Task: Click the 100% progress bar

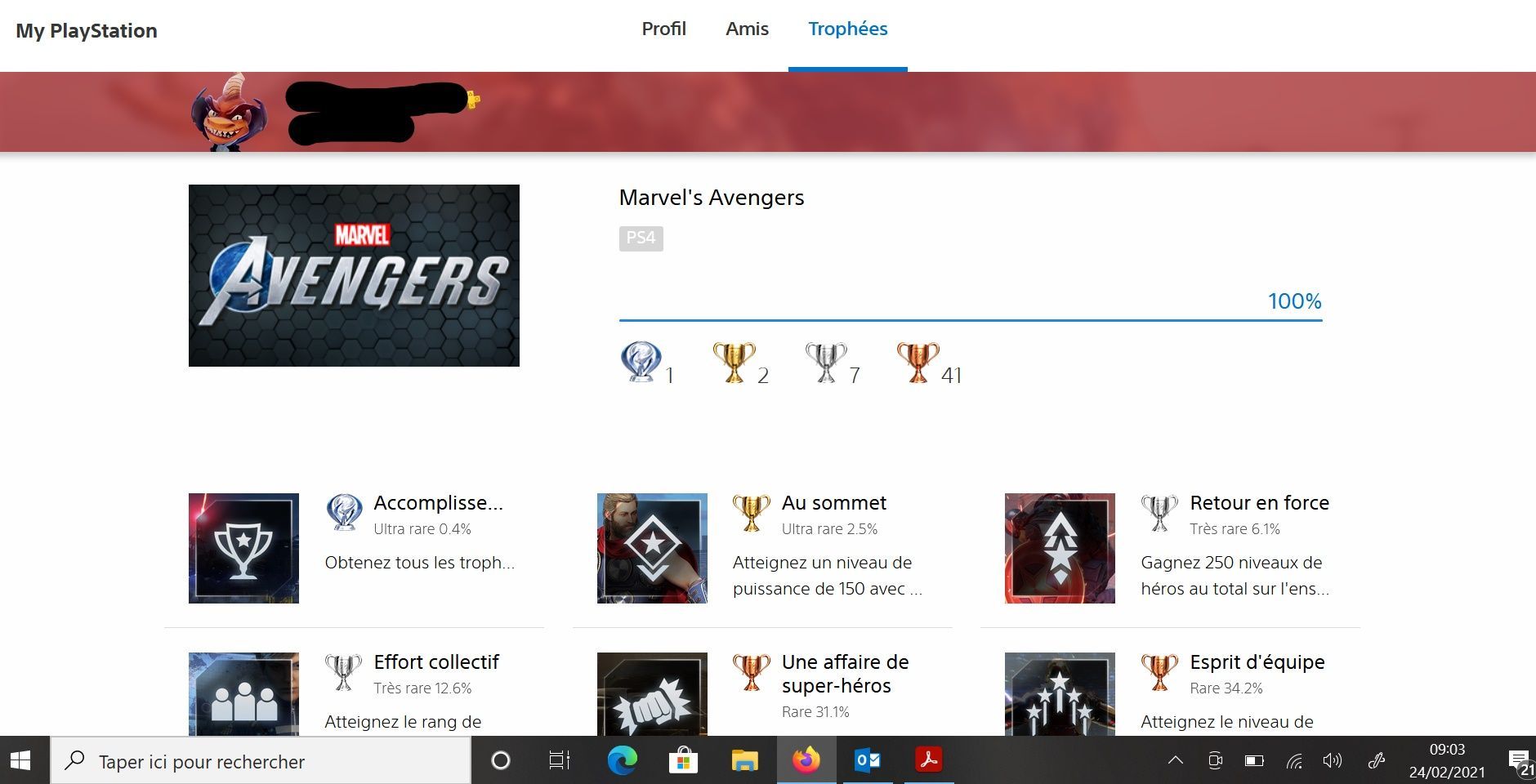Action: pyautogui.click(x=971, y=320)
